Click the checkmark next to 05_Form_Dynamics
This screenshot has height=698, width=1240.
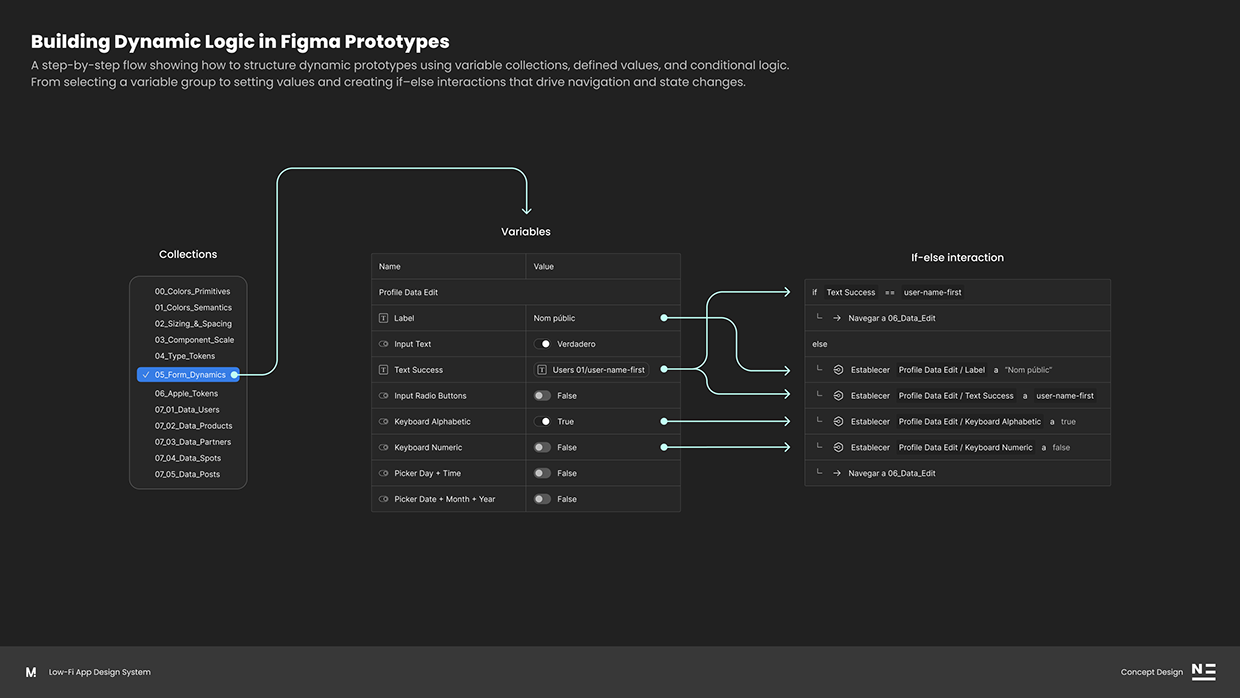pyautogui.click(x=146, y=375)
